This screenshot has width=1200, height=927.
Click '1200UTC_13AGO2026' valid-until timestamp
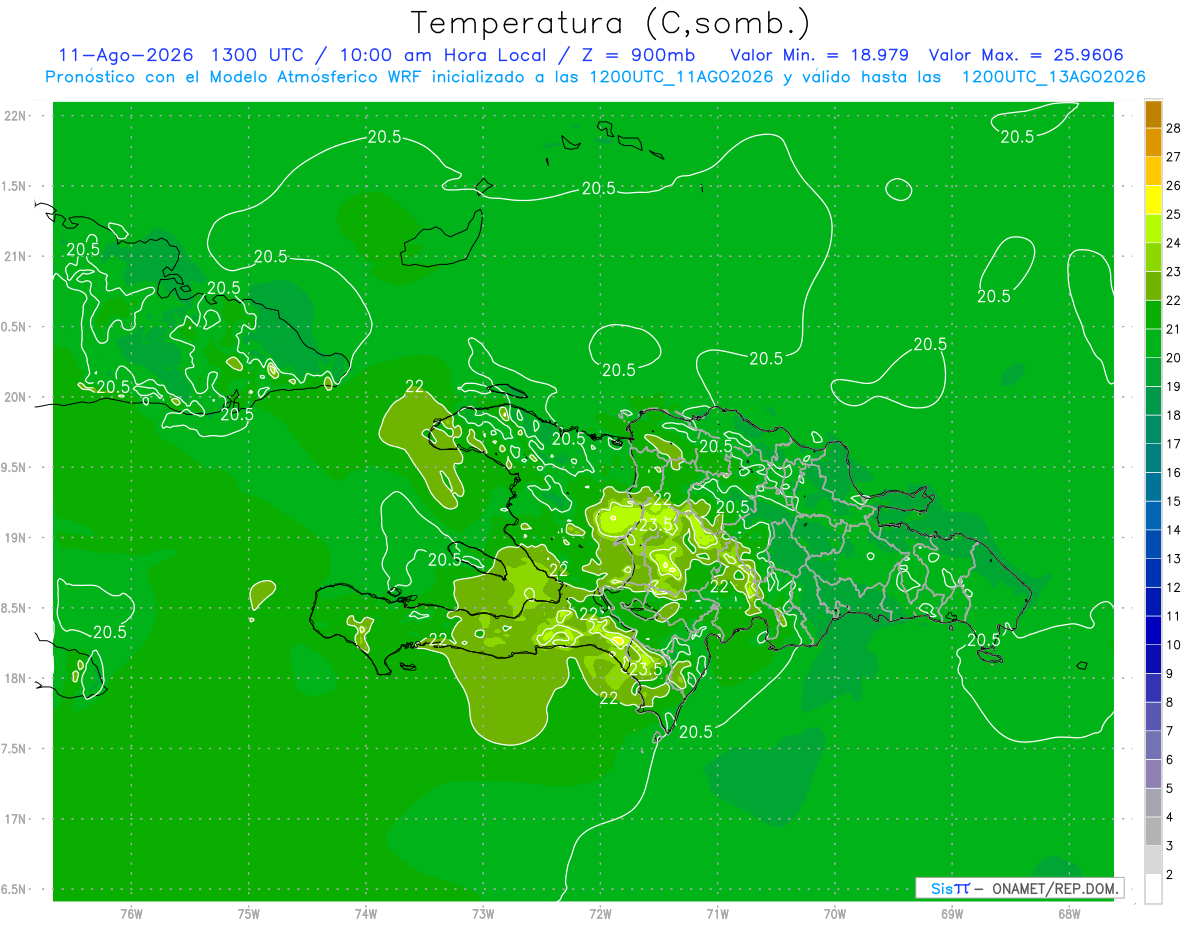1053,77
